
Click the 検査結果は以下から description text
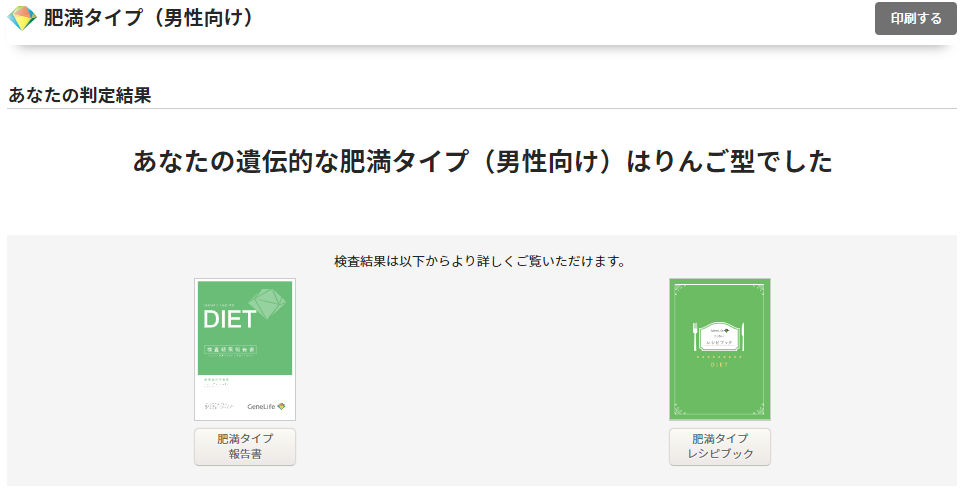pyautogui.click(x=480, y=261)
